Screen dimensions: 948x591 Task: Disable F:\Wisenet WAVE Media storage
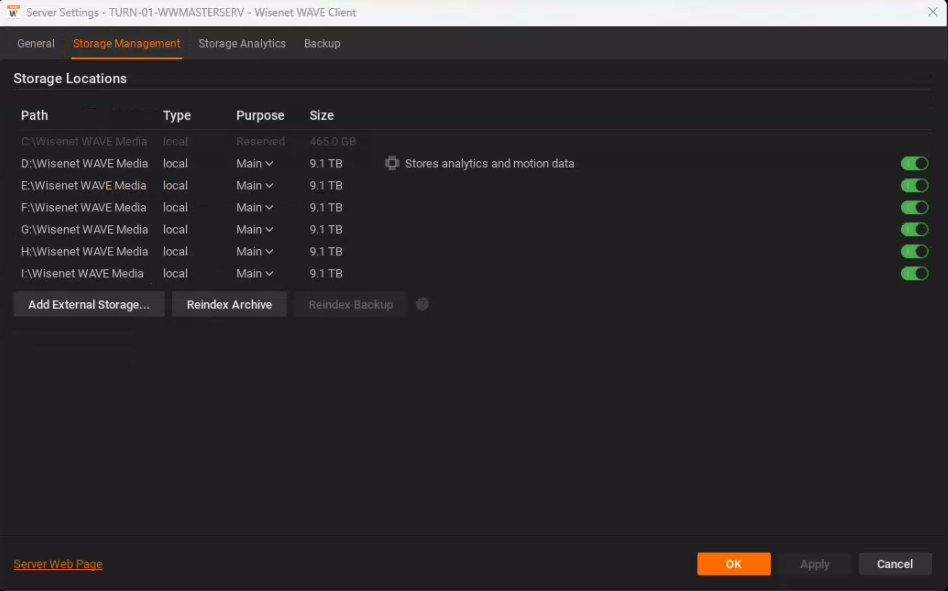(x=914, y=207)
